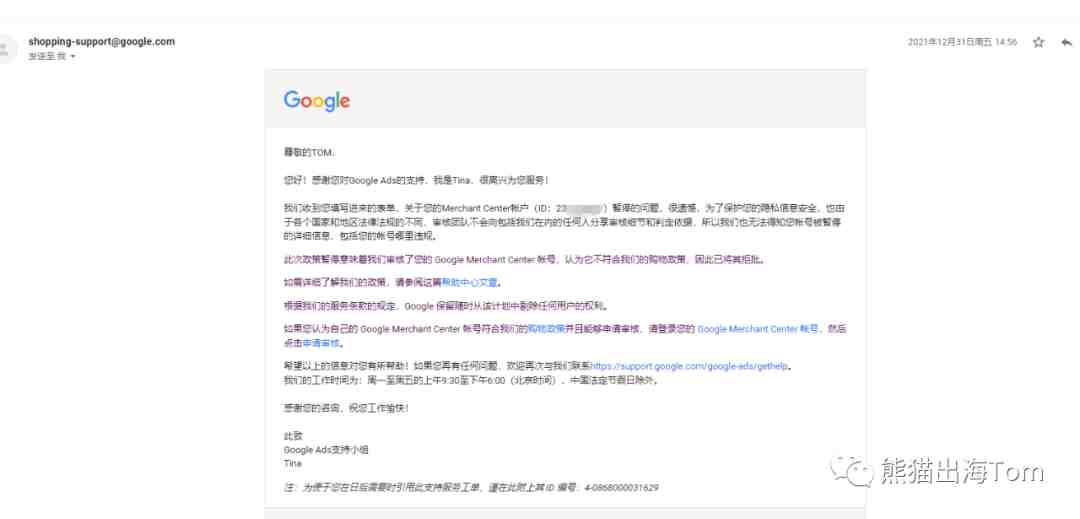The image size is (1080, 519).
Task: Star this email from shopping-support
Action: 1038,43
